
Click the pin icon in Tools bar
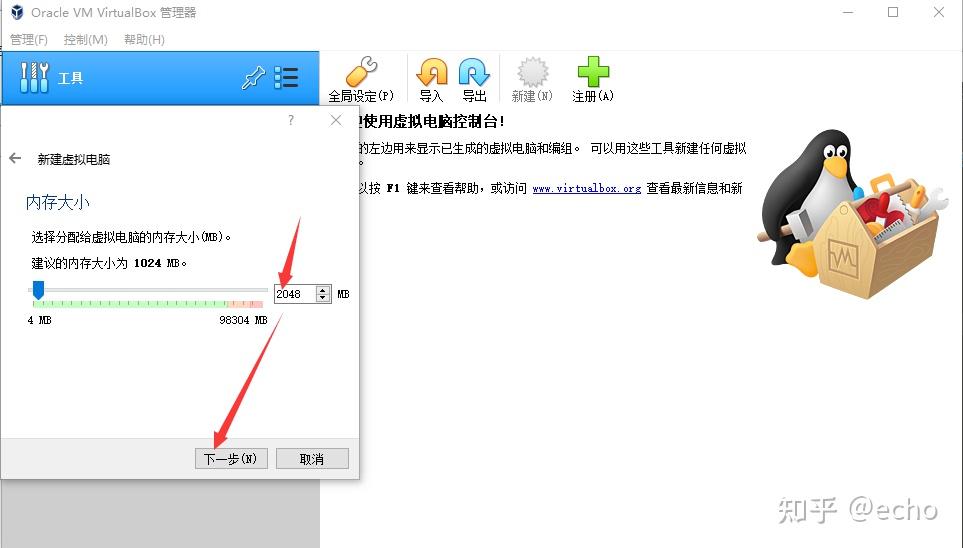pos(252,78)
